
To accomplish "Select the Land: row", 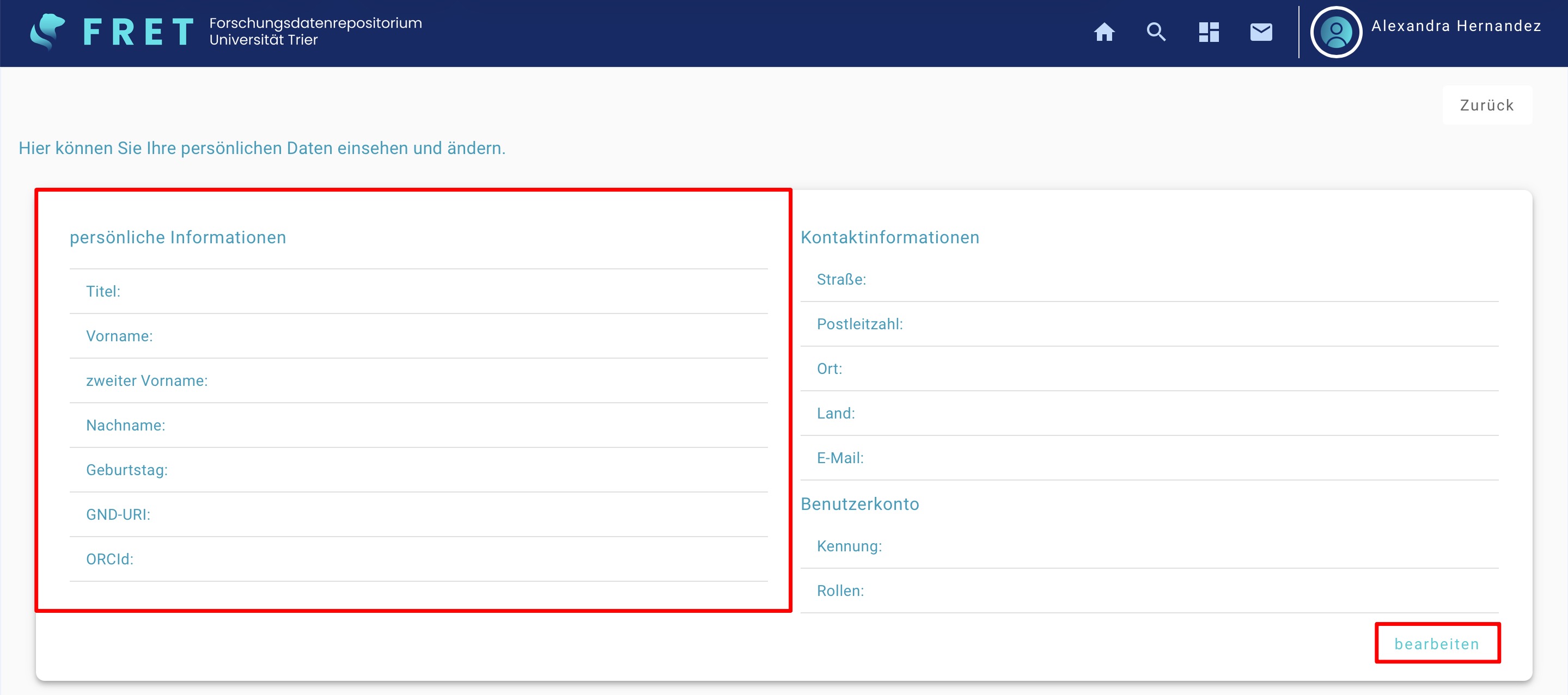I will click(x=1149, y=414).
